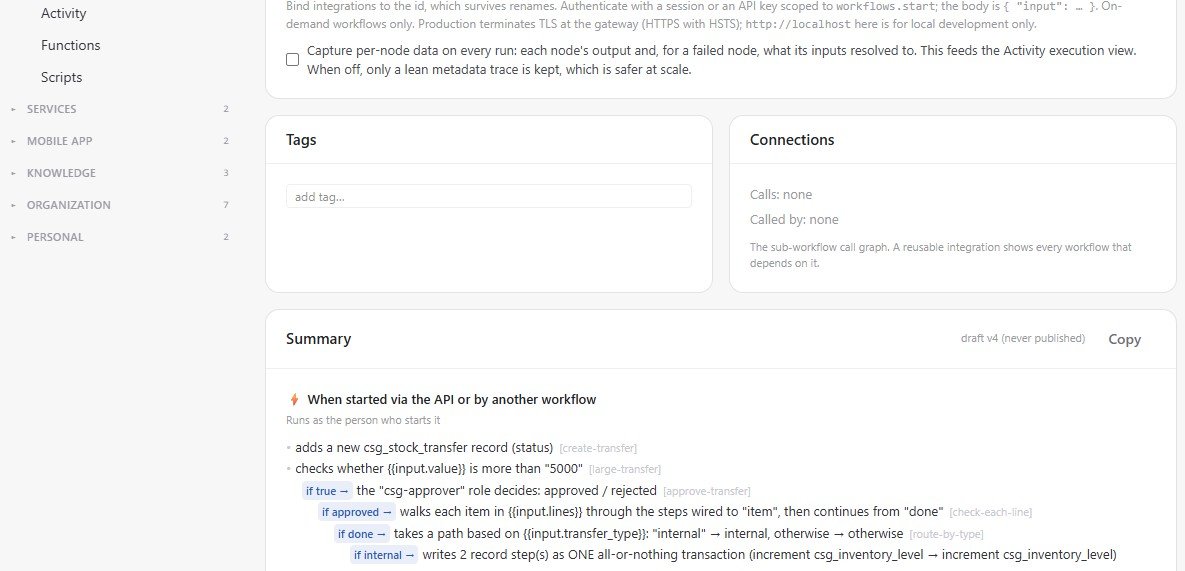
Task: Click the create-transfer node label
Action: [598, 449]
